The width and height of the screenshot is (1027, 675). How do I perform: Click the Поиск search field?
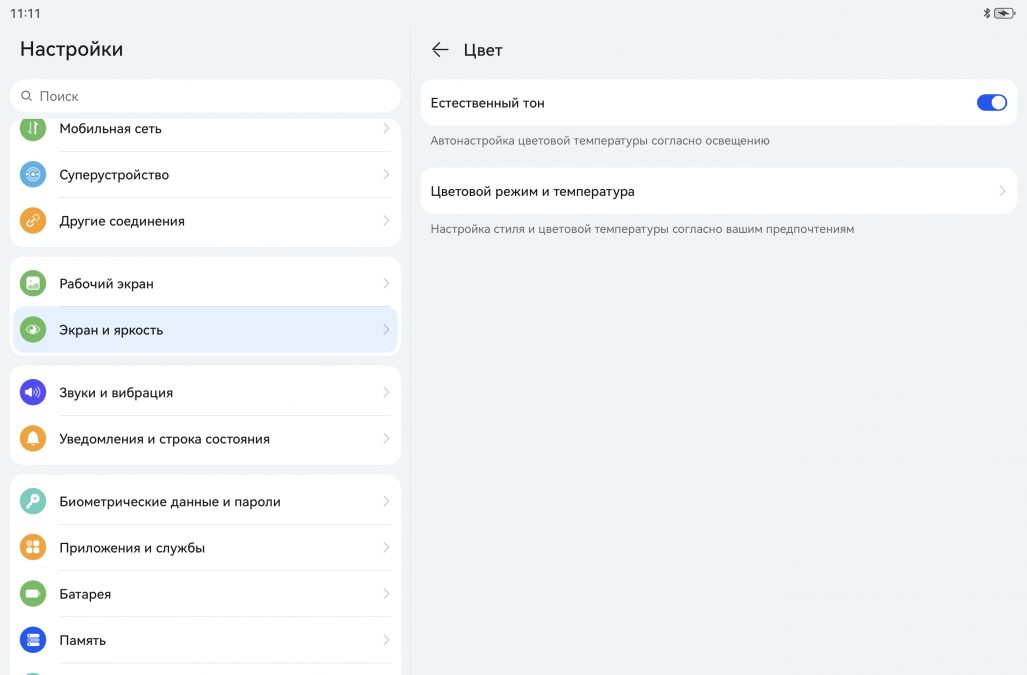(x=205, y=96)
